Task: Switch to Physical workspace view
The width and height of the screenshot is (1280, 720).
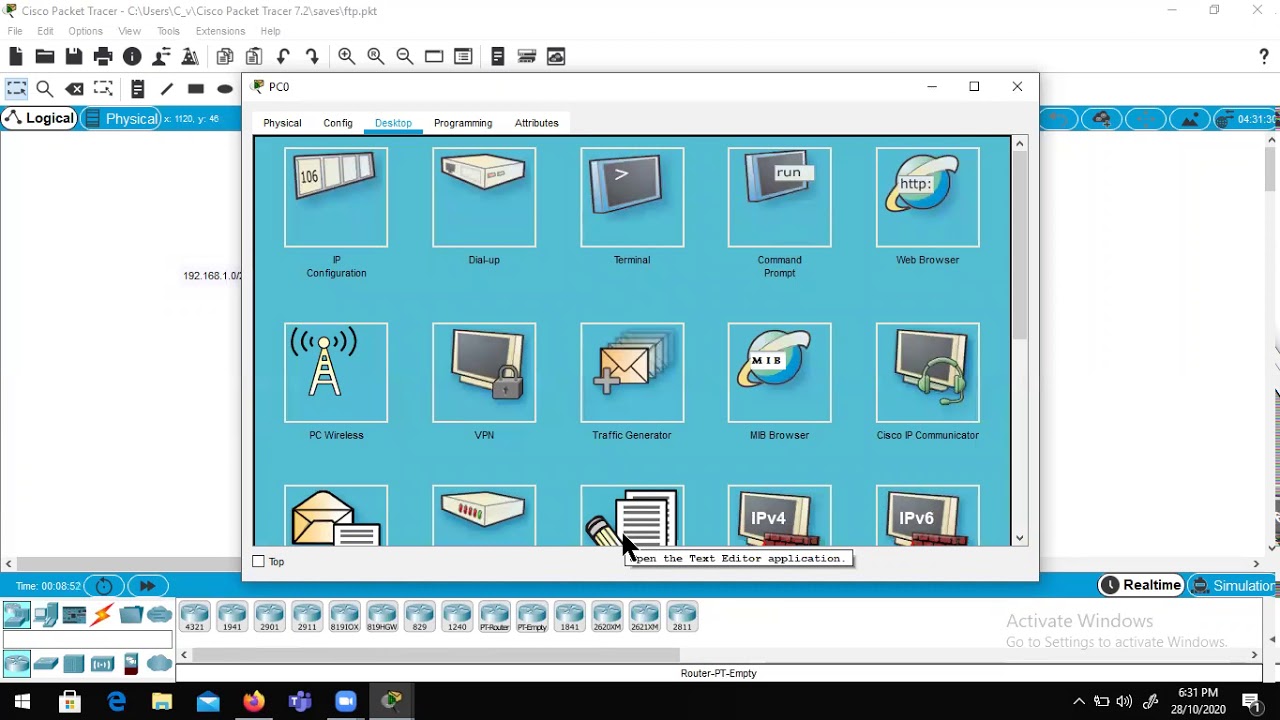Action: click(121, 118)
